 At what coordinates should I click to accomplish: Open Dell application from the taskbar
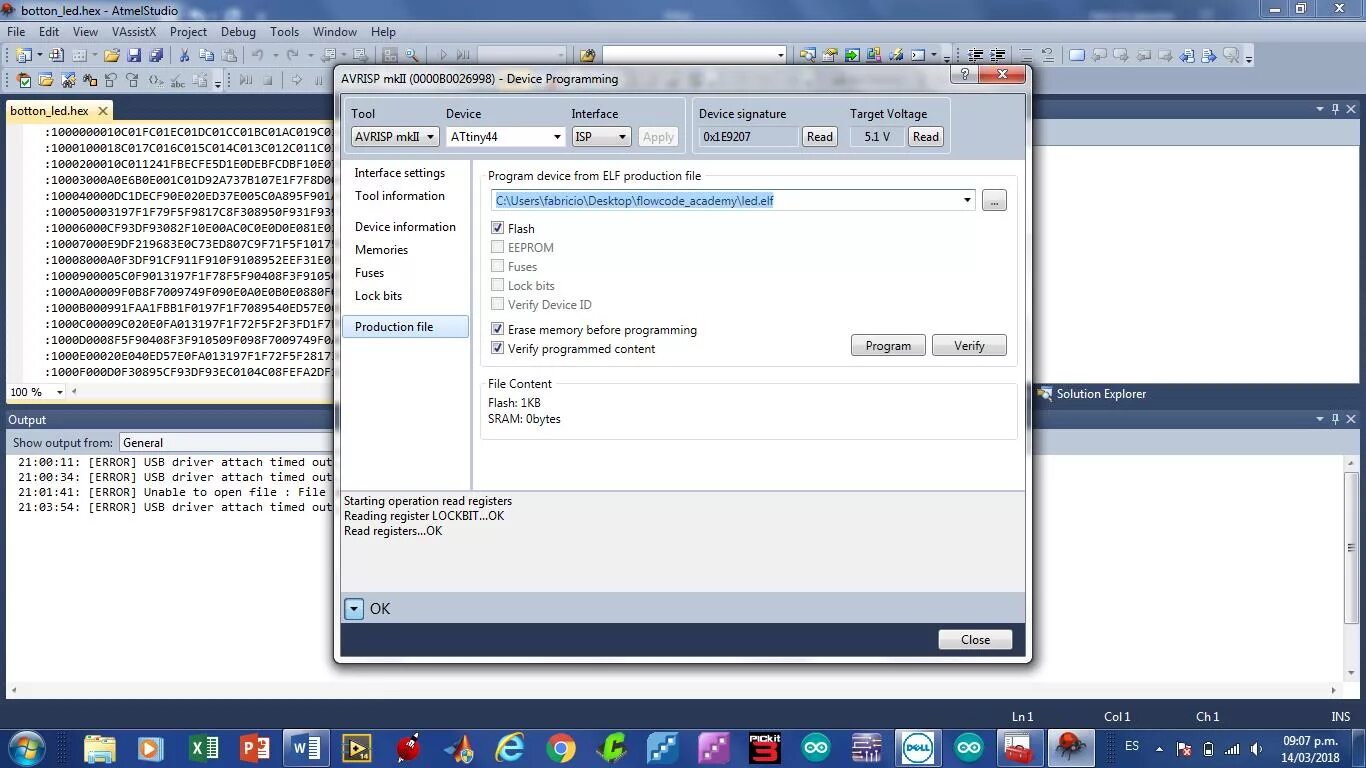click(918, 748)
